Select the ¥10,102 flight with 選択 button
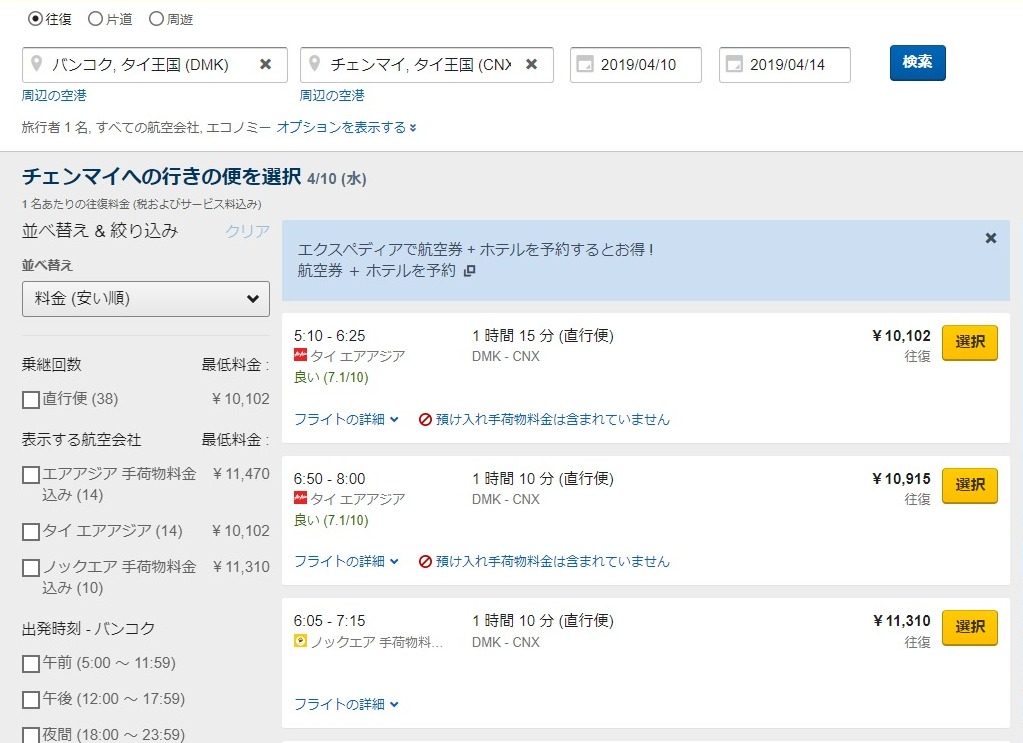This screenshot has width=1023, height=743. [970, 342]
